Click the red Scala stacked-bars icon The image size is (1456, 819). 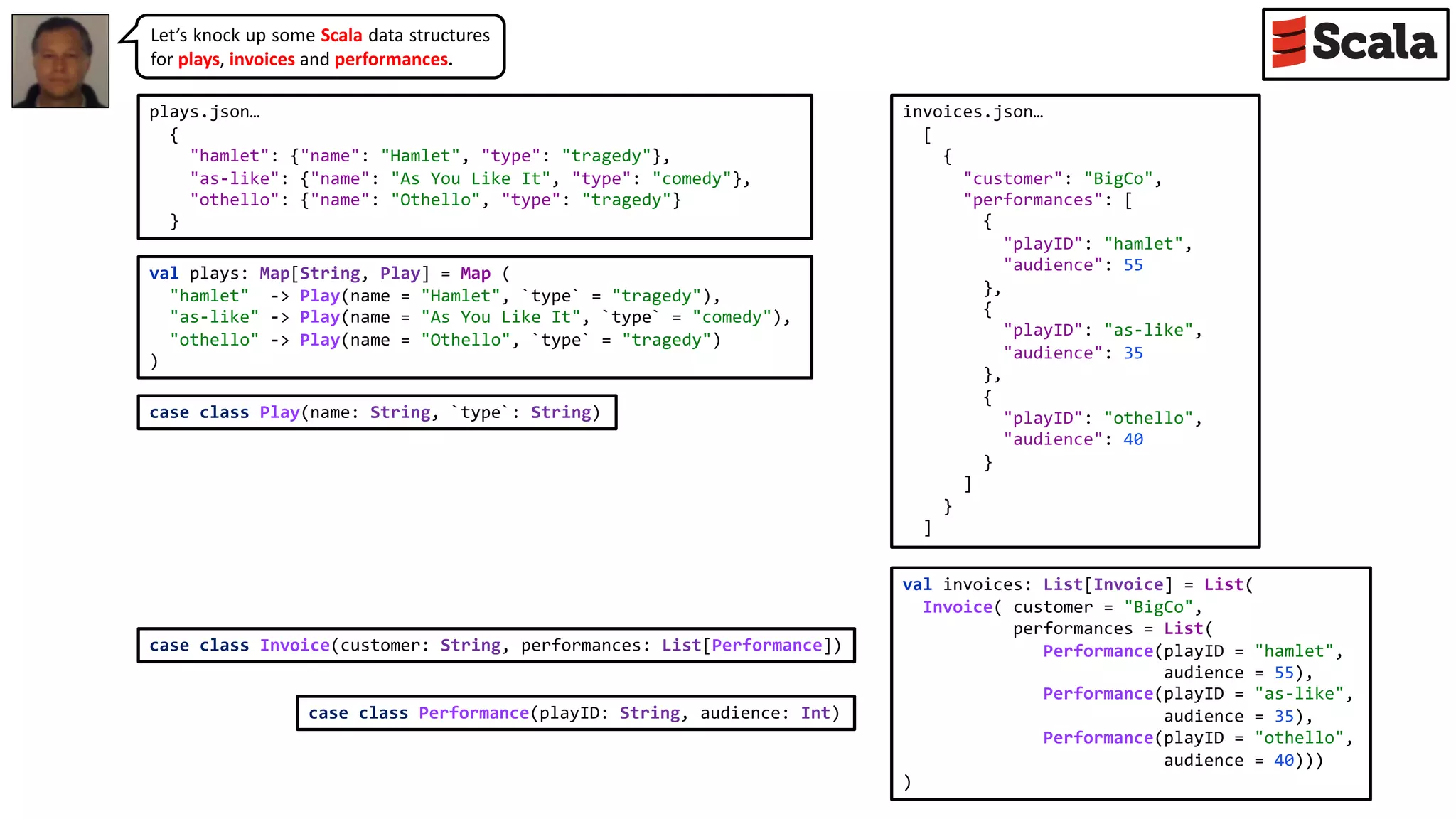[1288, 42]
